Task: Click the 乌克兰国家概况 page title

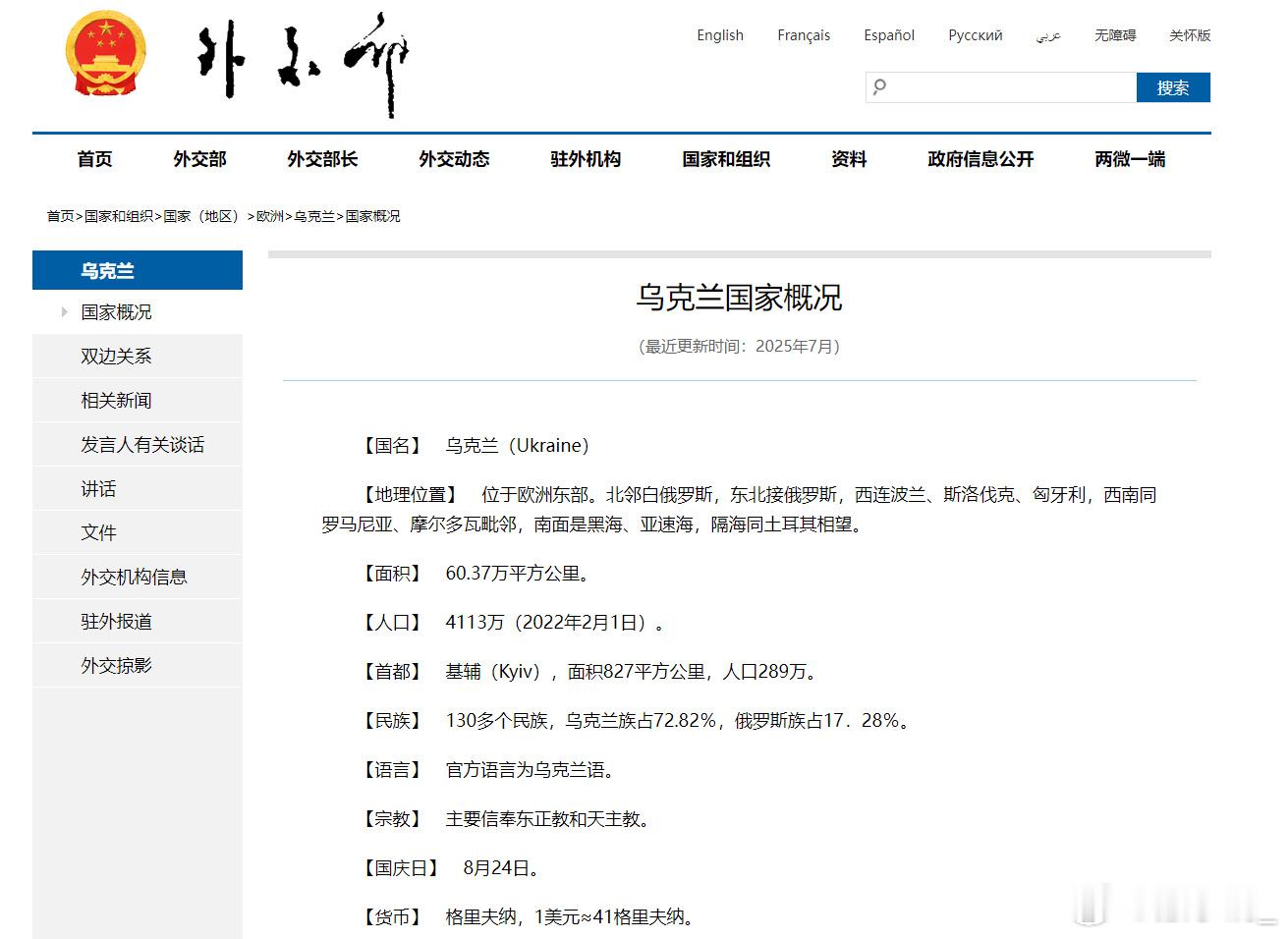Action: click(739, 298)
